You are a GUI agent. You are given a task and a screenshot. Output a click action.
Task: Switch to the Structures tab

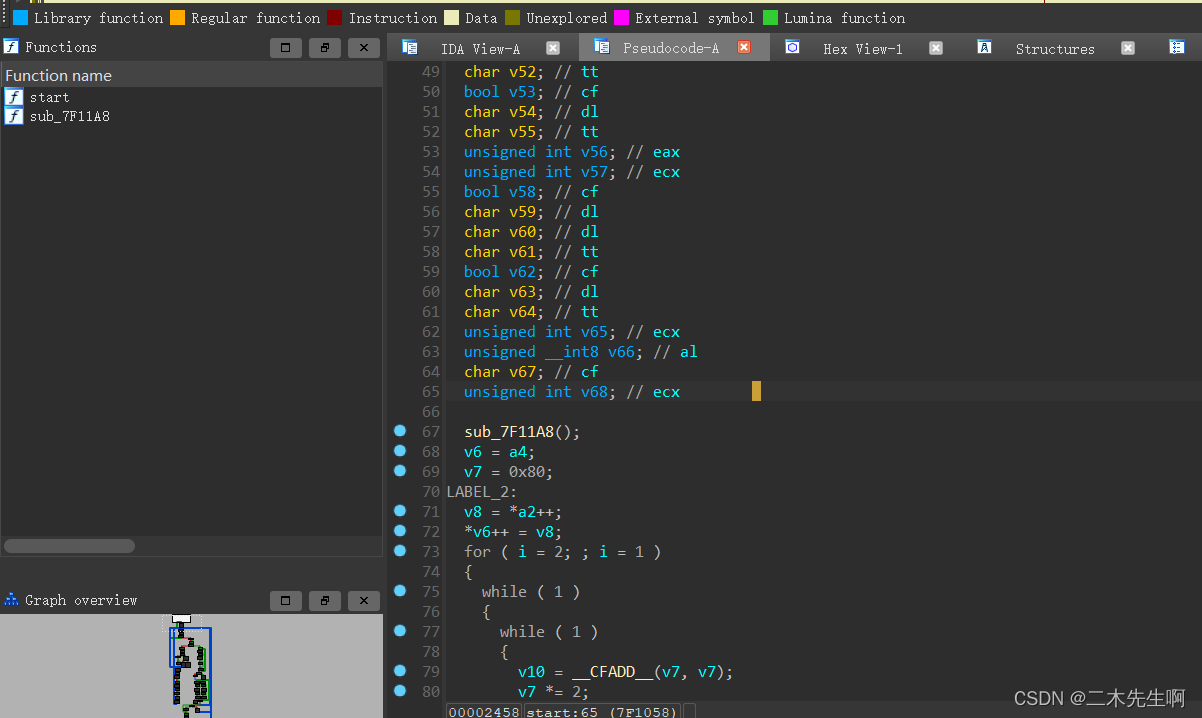point(1055,46)
